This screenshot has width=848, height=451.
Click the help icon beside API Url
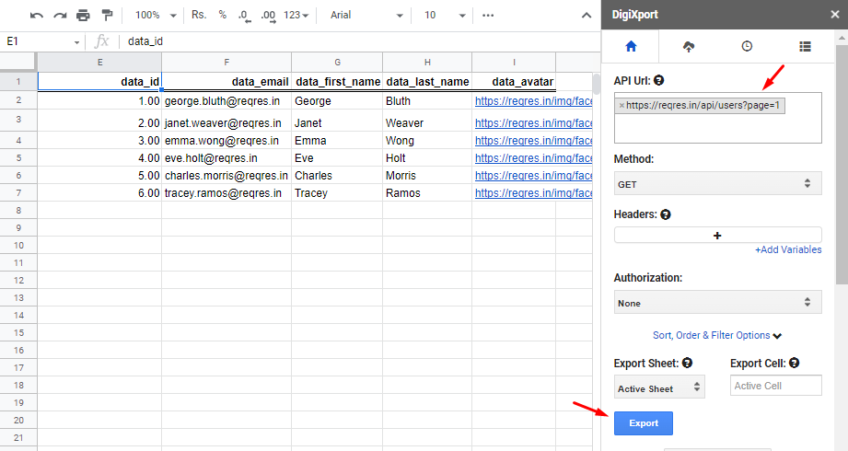coord(659,81)
